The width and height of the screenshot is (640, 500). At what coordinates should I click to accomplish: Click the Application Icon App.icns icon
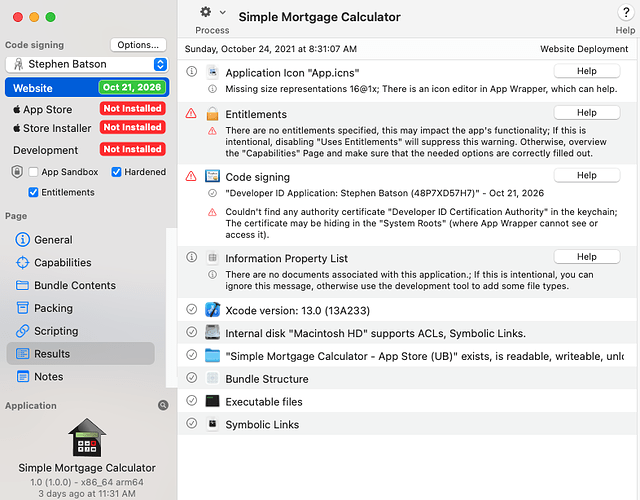point(212,72)
